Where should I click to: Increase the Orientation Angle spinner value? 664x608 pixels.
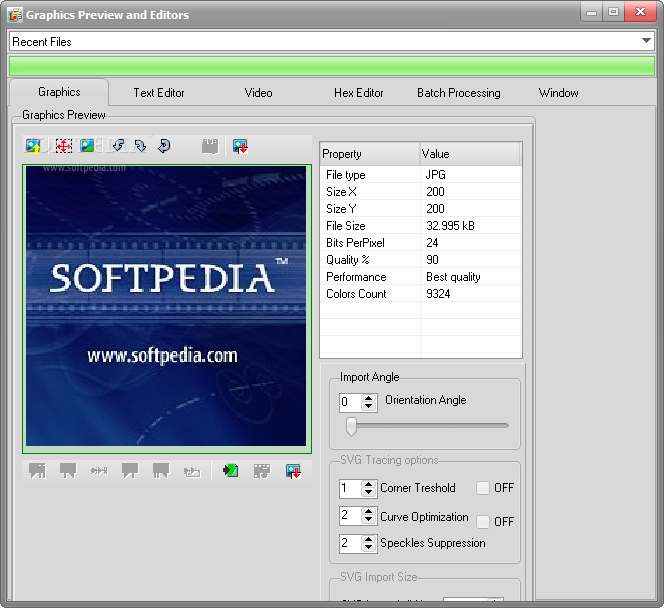point(369,398)
